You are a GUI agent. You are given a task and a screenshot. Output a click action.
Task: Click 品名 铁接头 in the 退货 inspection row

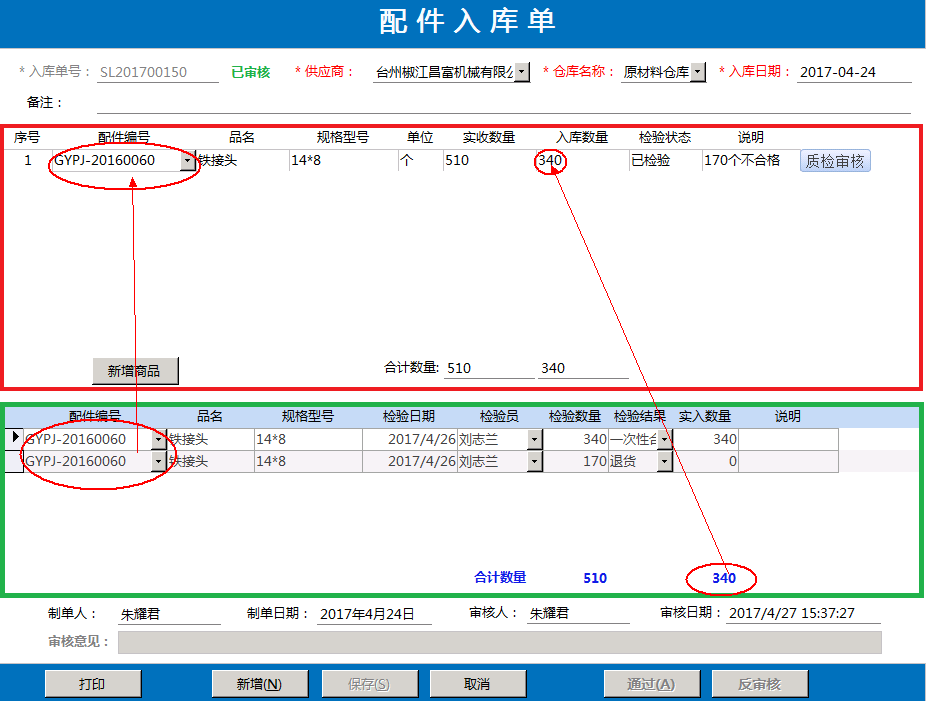211,461
